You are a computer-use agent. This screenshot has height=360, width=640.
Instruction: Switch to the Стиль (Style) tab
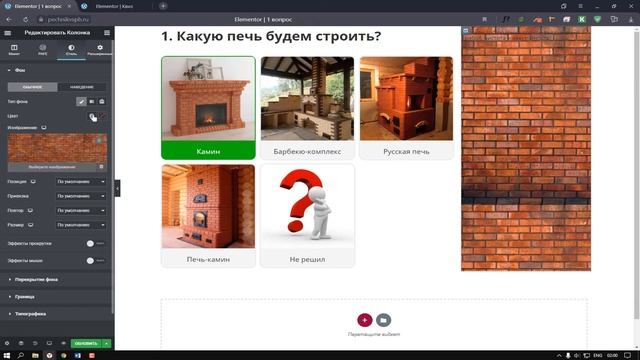(x=71, y=50)
